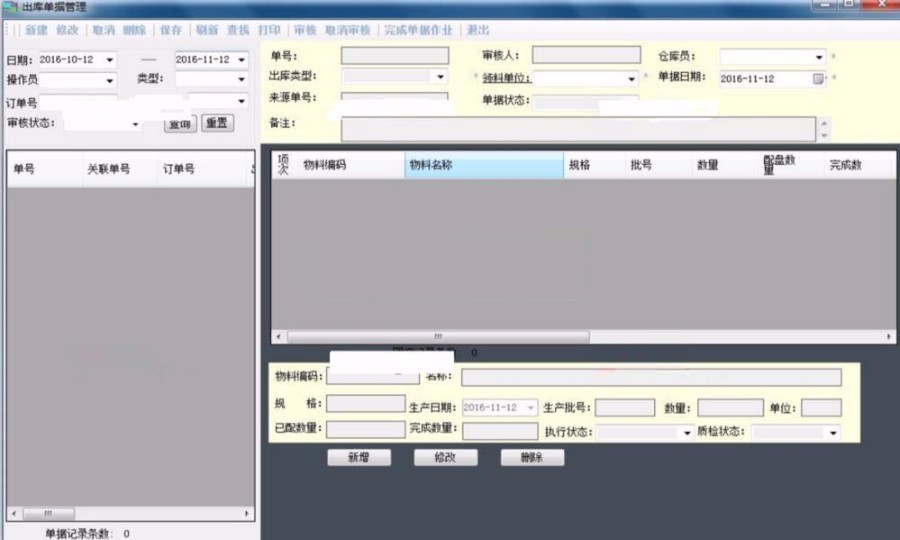Click into the 备注 remarks field
The height and width of the screenshot is (540, 900).
click(x=578, y=129)
